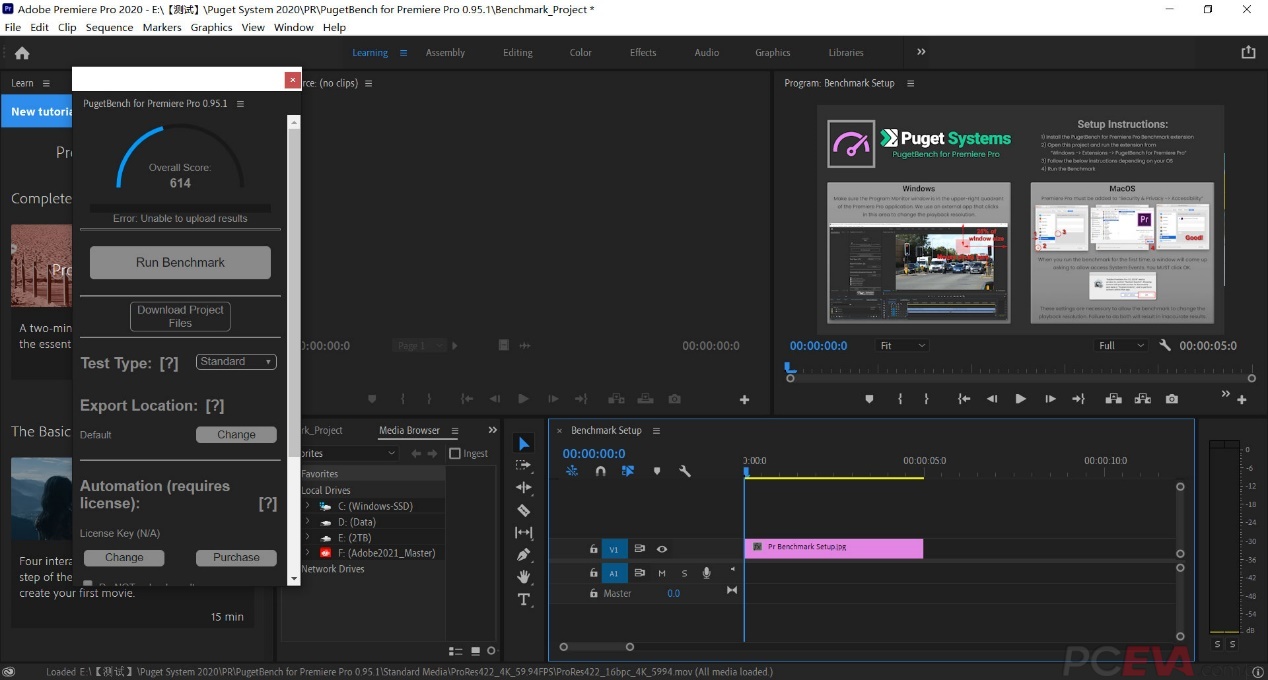This screenshot has height=680, width=1268.
Task: Expand C: (Windows-SSD) drive
Action: (308, 506)
